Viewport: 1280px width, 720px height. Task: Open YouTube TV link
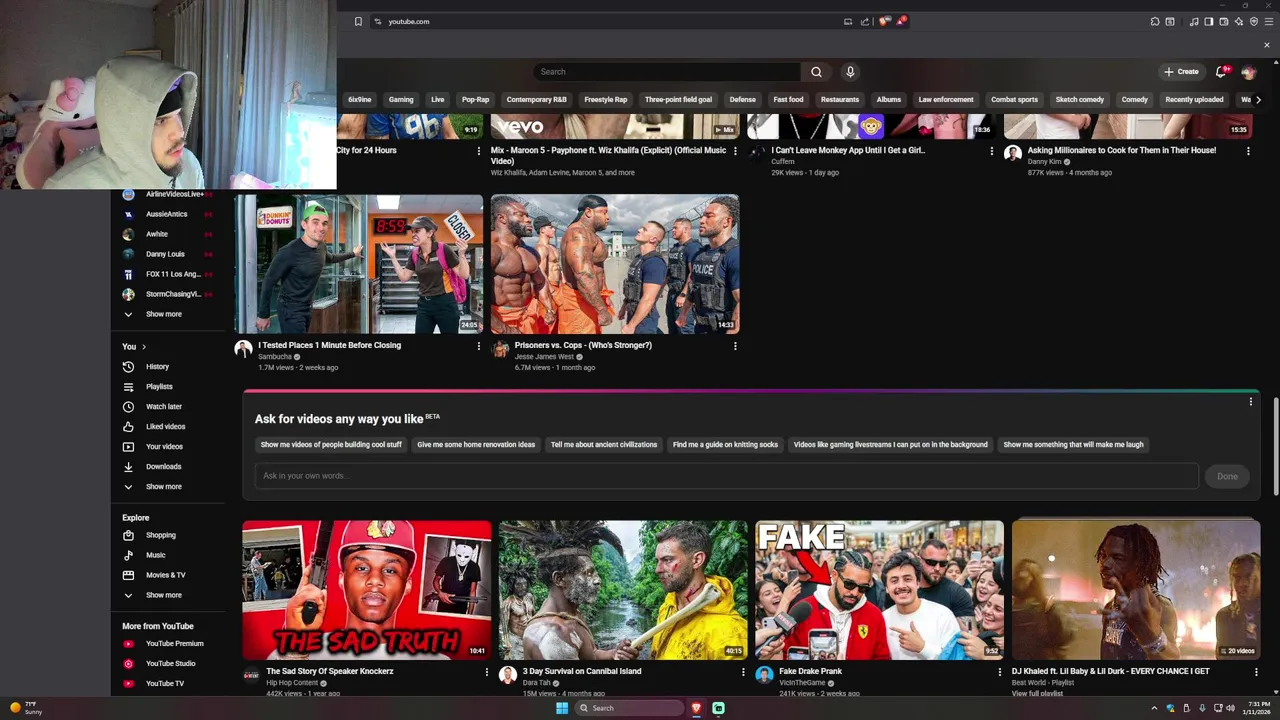pyautogui.click(x=167, y=684)
